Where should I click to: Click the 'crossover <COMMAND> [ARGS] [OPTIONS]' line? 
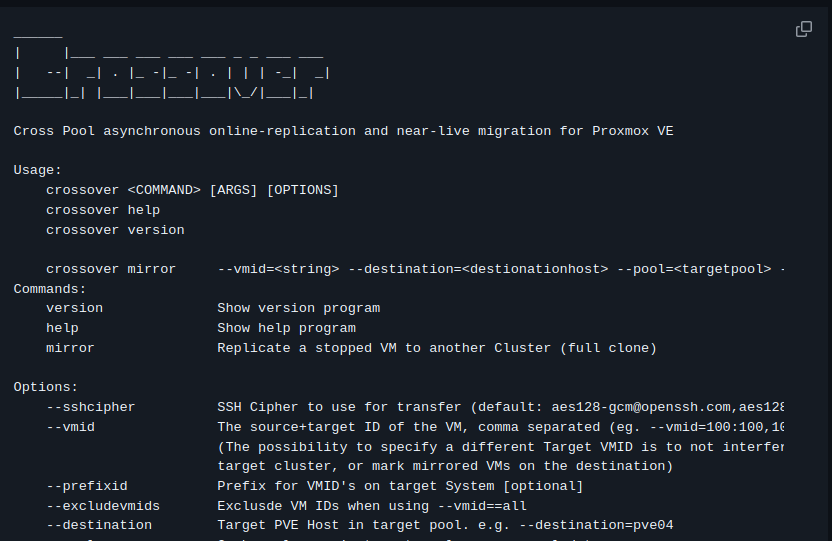pos(192,190)
